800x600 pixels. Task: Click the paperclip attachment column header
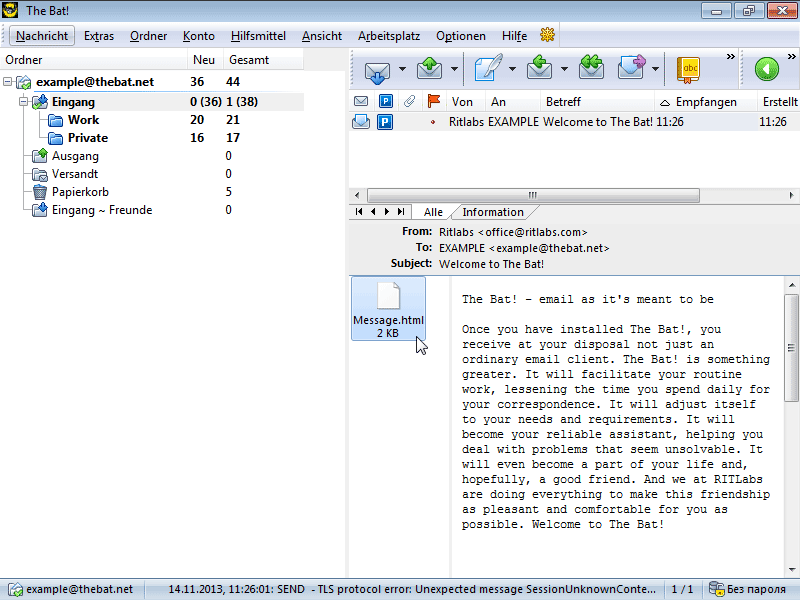click(412, 100)
